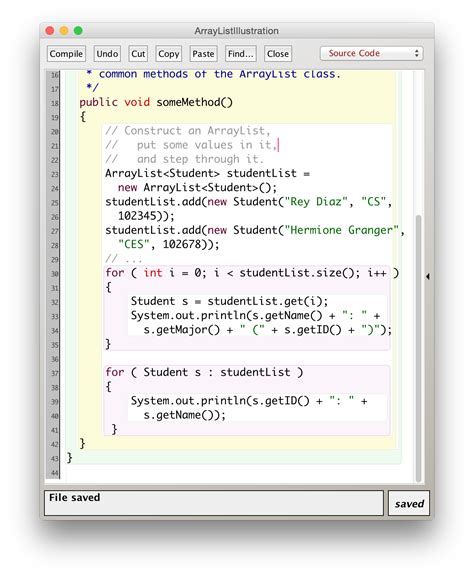Click the '// Construct an ArrayList,' comment
The image size is (474, 577).
pyautogui.click(x=188, y=131)
